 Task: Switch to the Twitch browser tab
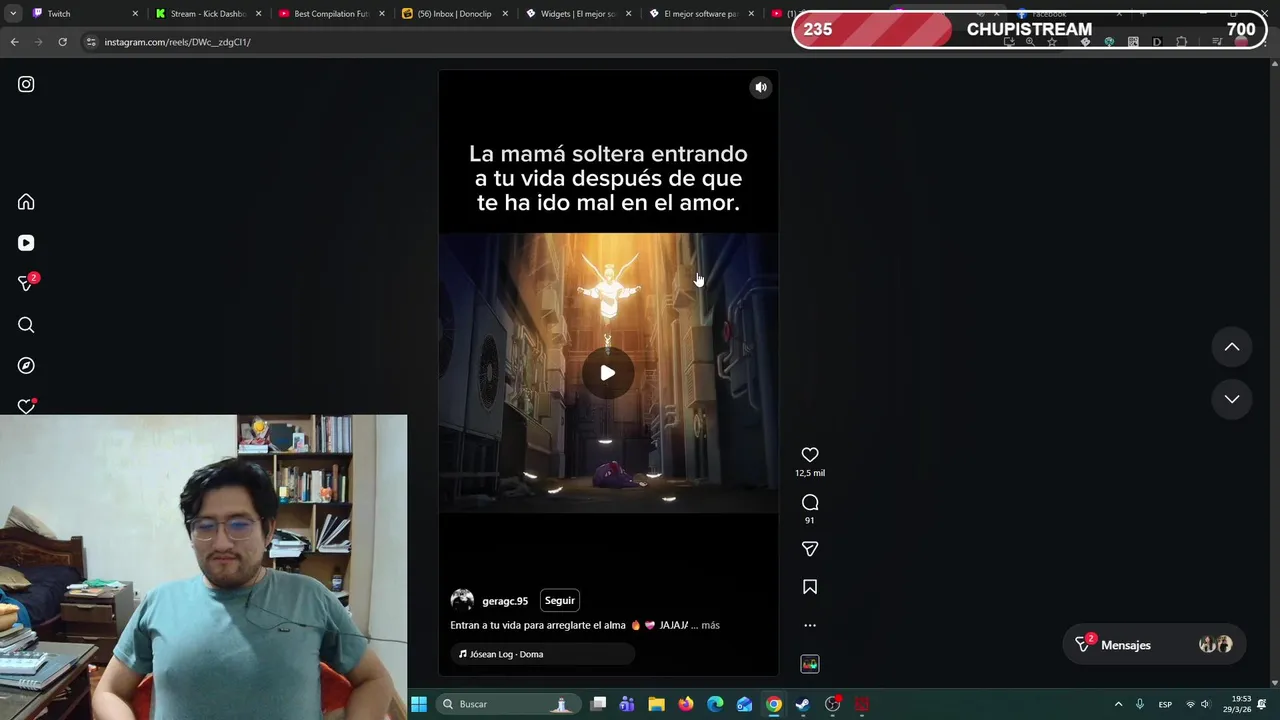(85, 14)
